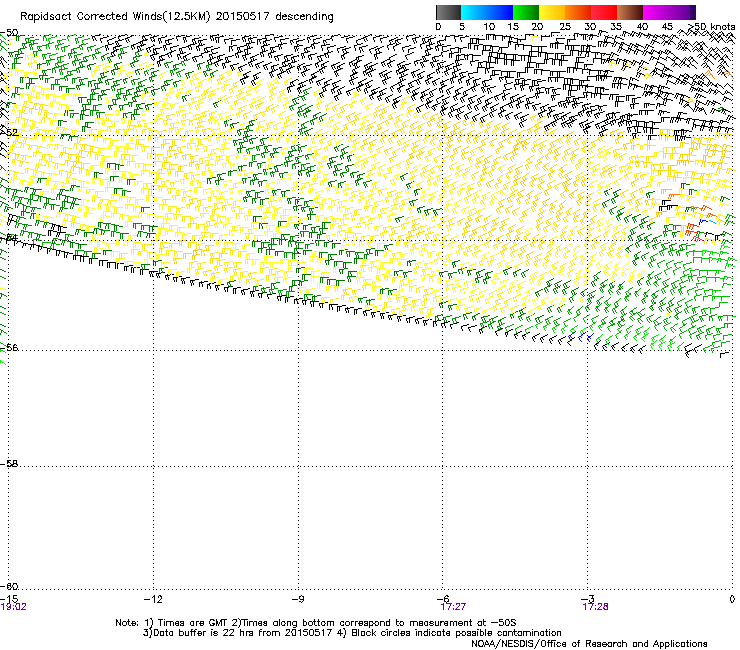
Task: Click the '-56' latitude axis label
Action: [x=9, y=347]
